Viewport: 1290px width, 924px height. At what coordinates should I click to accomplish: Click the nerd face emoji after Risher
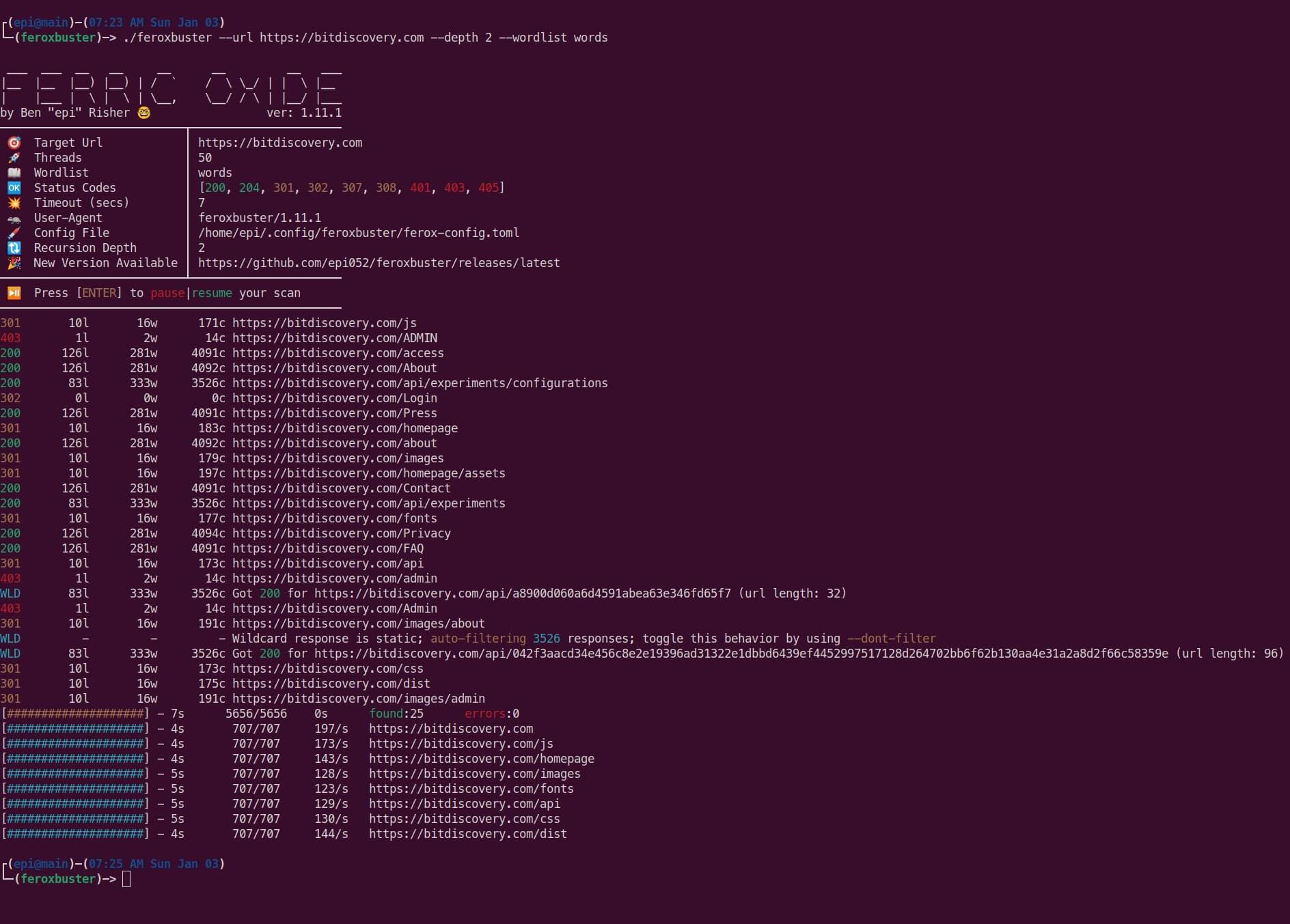pyautogui.click(x=143, y=113)
